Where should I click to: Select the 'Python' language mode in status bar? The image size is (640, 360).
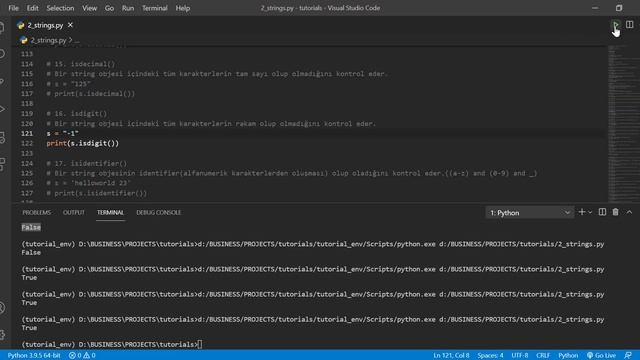[x=568, y=355]
